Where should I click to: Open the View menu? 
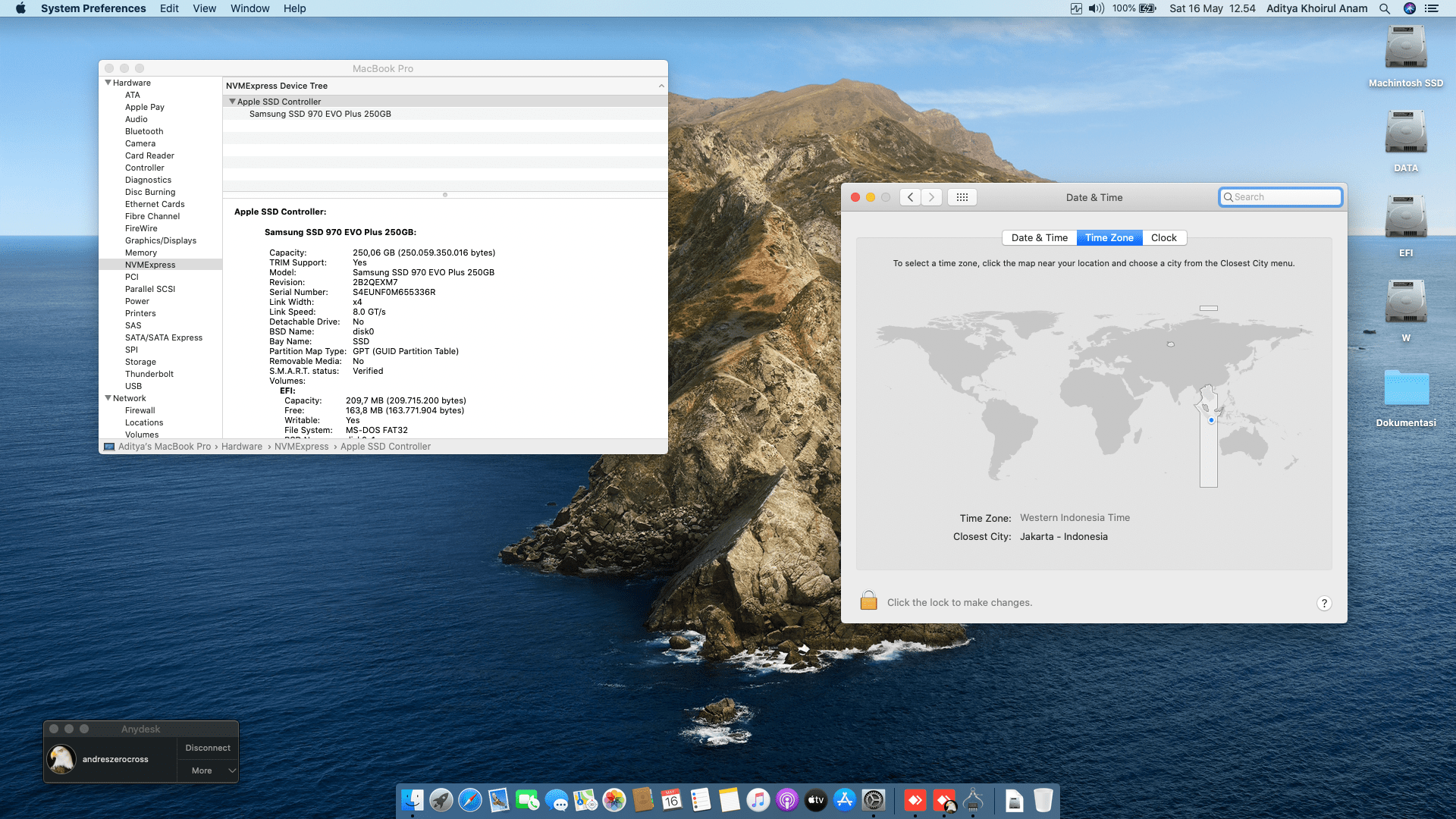click(204, 8)
